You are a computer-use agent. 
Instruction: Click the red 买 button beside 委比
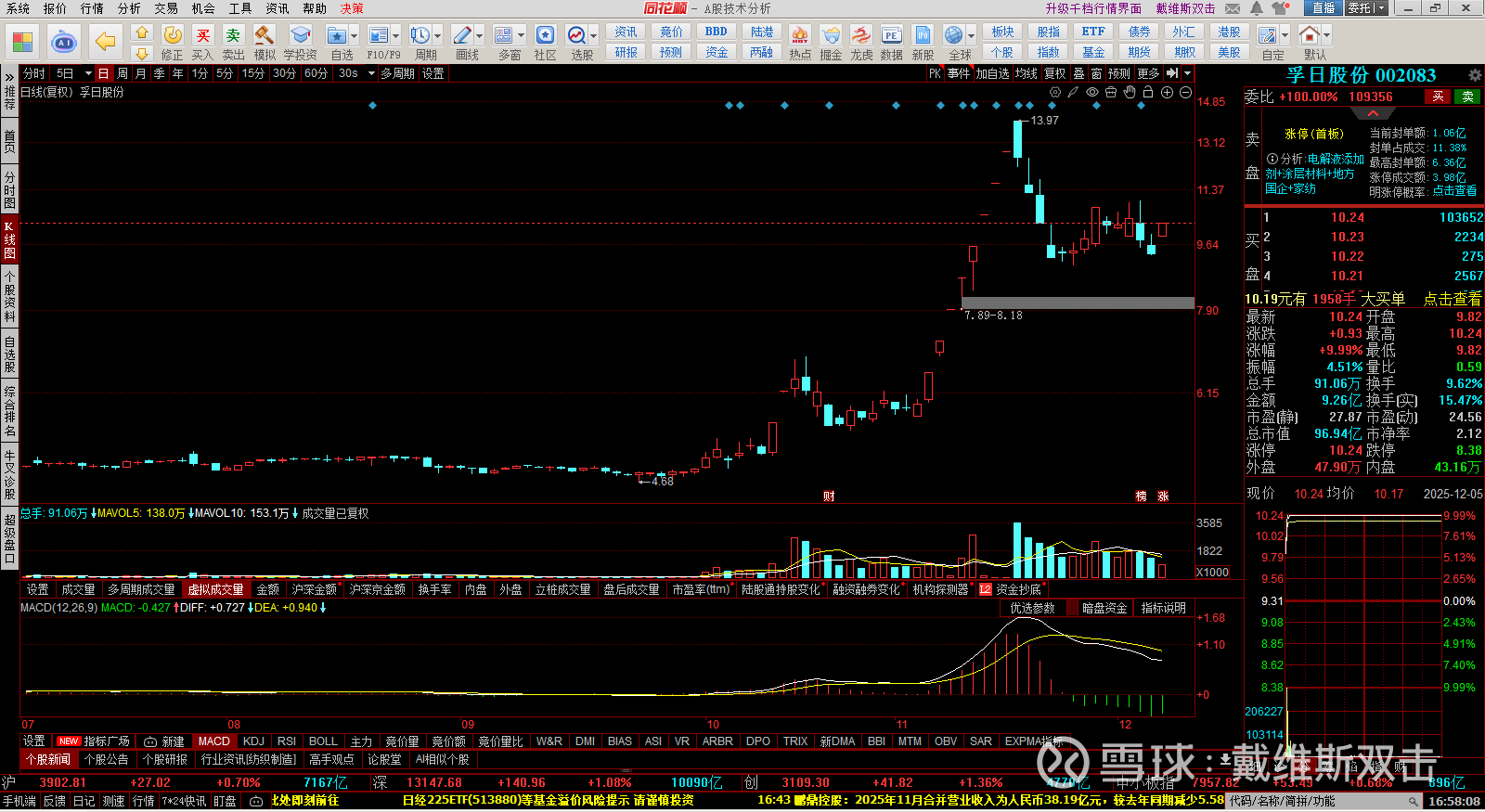coord(1438,97)
